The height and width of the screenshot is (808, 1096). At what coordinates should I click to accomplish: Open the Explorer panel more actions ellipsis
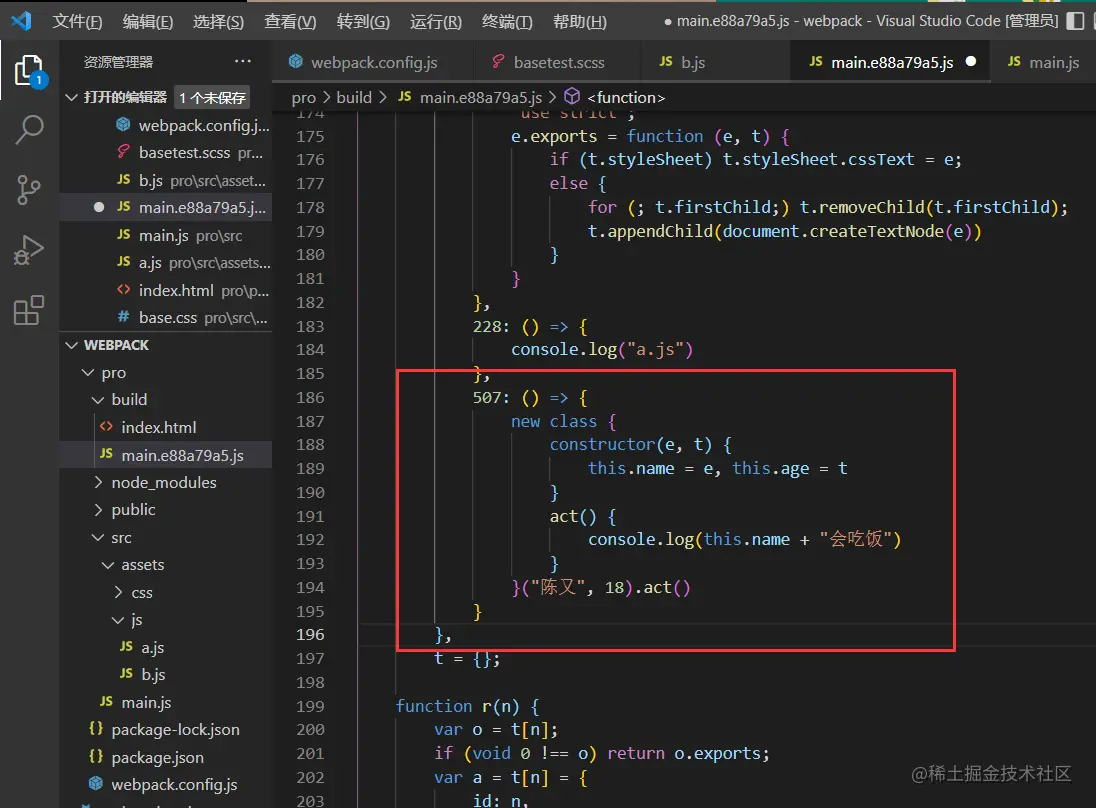click(243, 62)
